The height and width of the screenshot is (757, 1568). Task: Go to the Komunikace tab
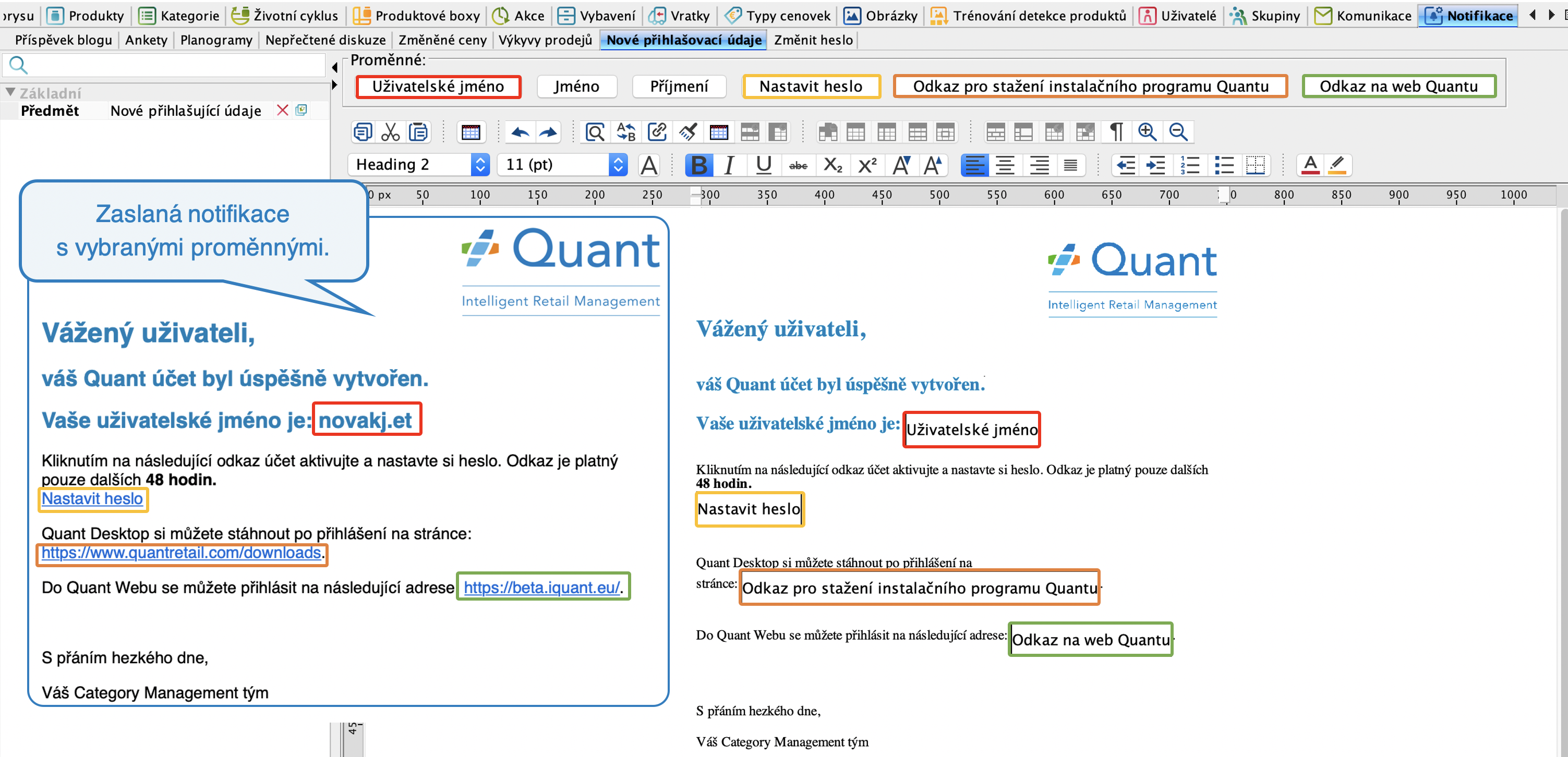(x=1364, y=15)
